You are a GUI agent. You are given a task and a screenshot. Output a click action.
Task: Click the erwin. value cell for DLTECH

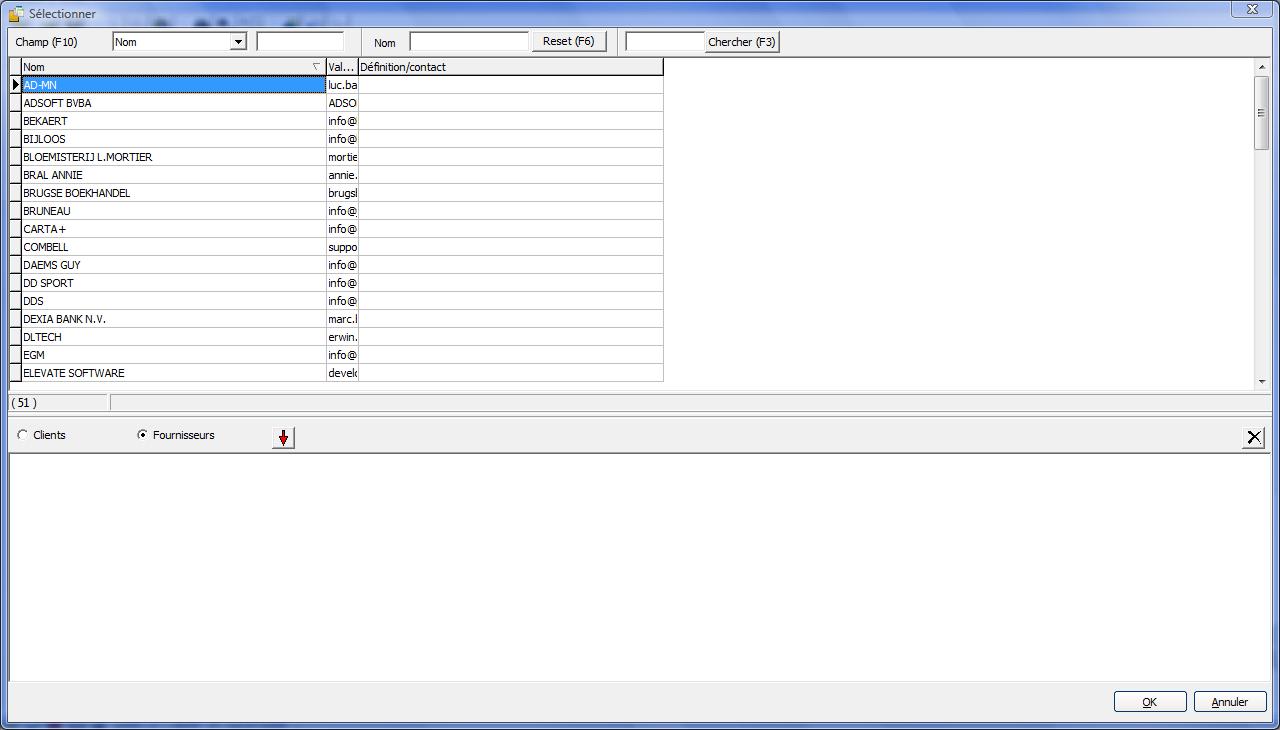pos(342,337)
